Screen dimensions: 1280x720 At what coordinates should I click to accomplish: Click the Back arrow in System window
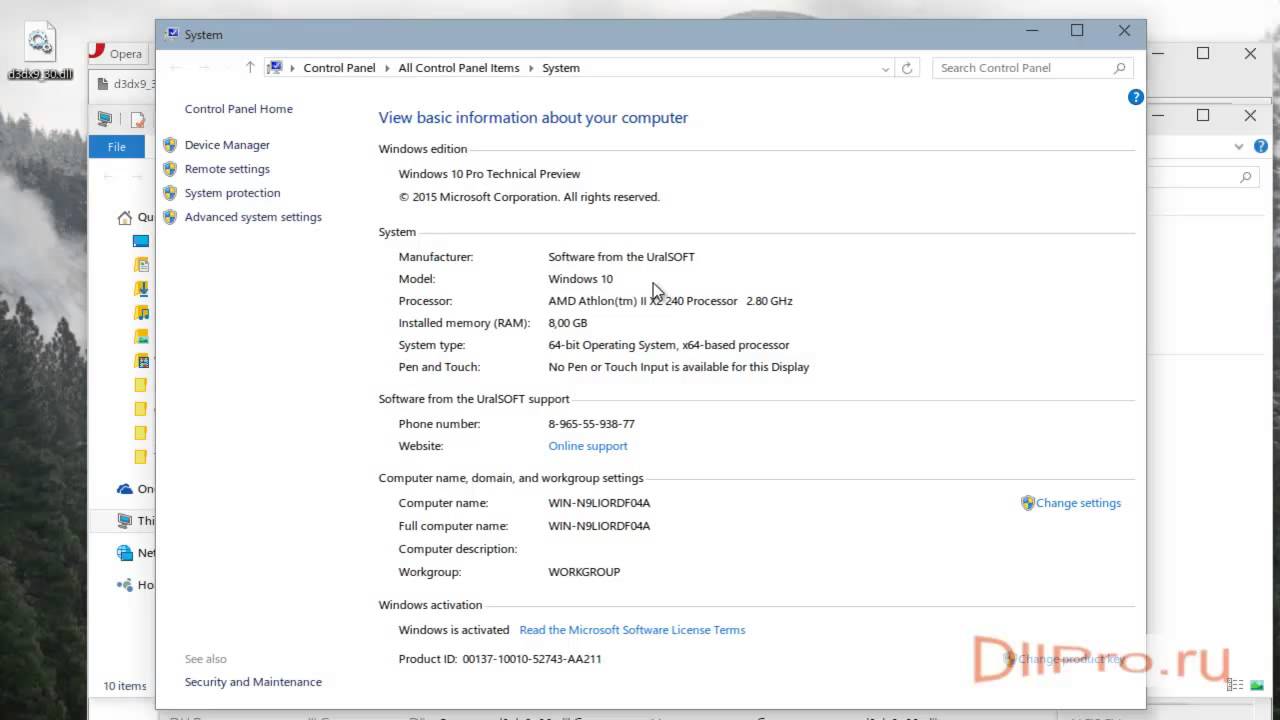click(x=176, y=68)
